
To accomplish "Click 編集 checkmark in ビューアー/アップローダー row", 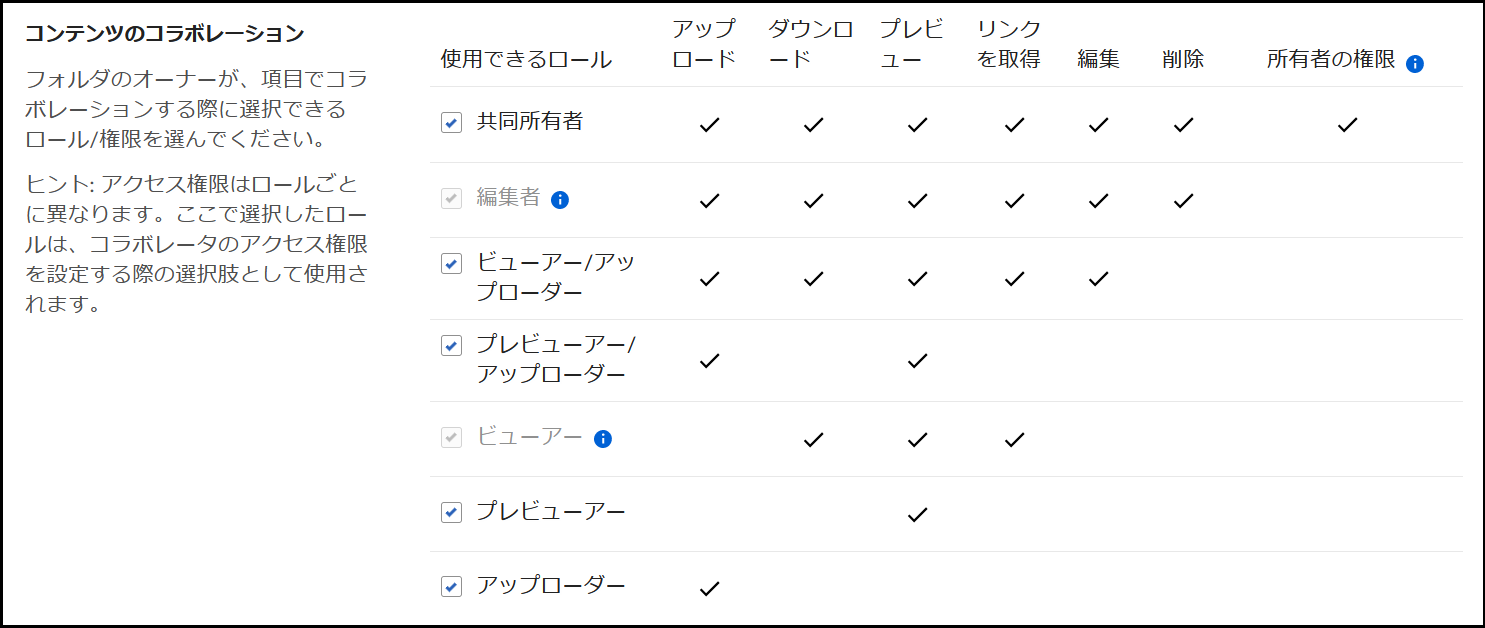I will (x=1098, y=279).
